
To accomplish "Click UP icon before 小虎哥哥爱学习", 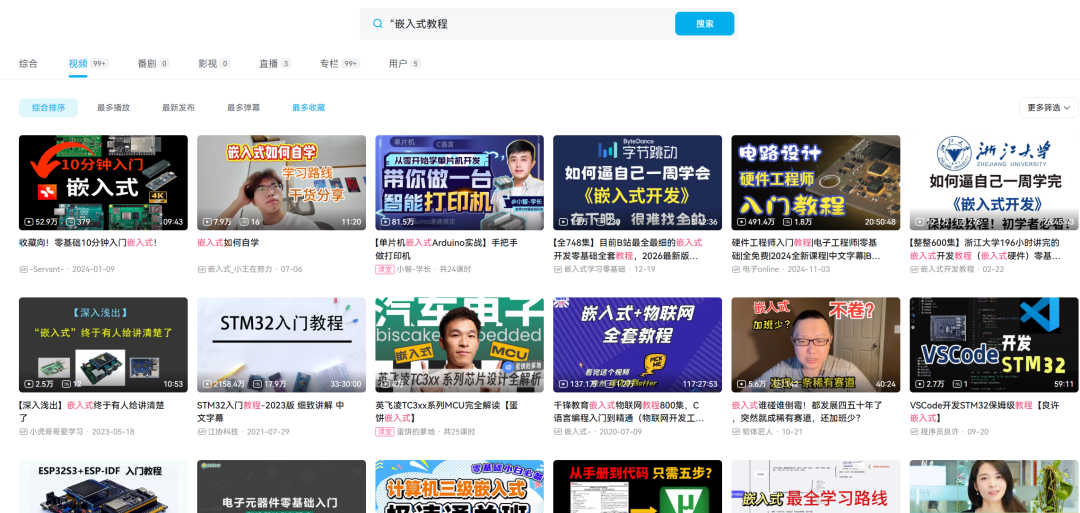I will (x=23, y=432).
